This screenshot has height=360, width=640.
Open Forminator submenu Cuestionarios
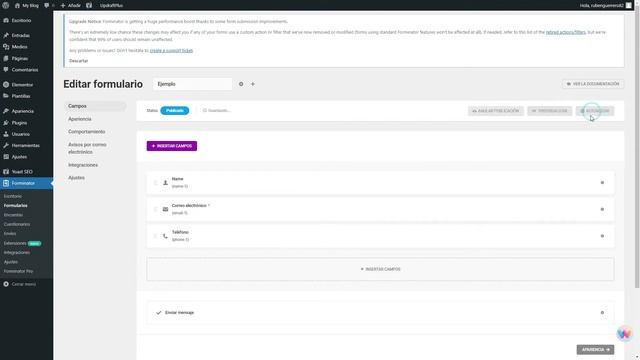click(17, 224)
